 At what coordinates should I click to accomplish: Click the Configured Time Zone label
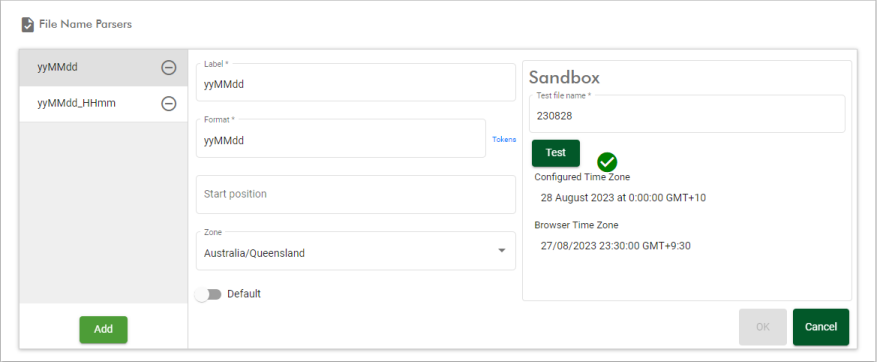point(582,177)
